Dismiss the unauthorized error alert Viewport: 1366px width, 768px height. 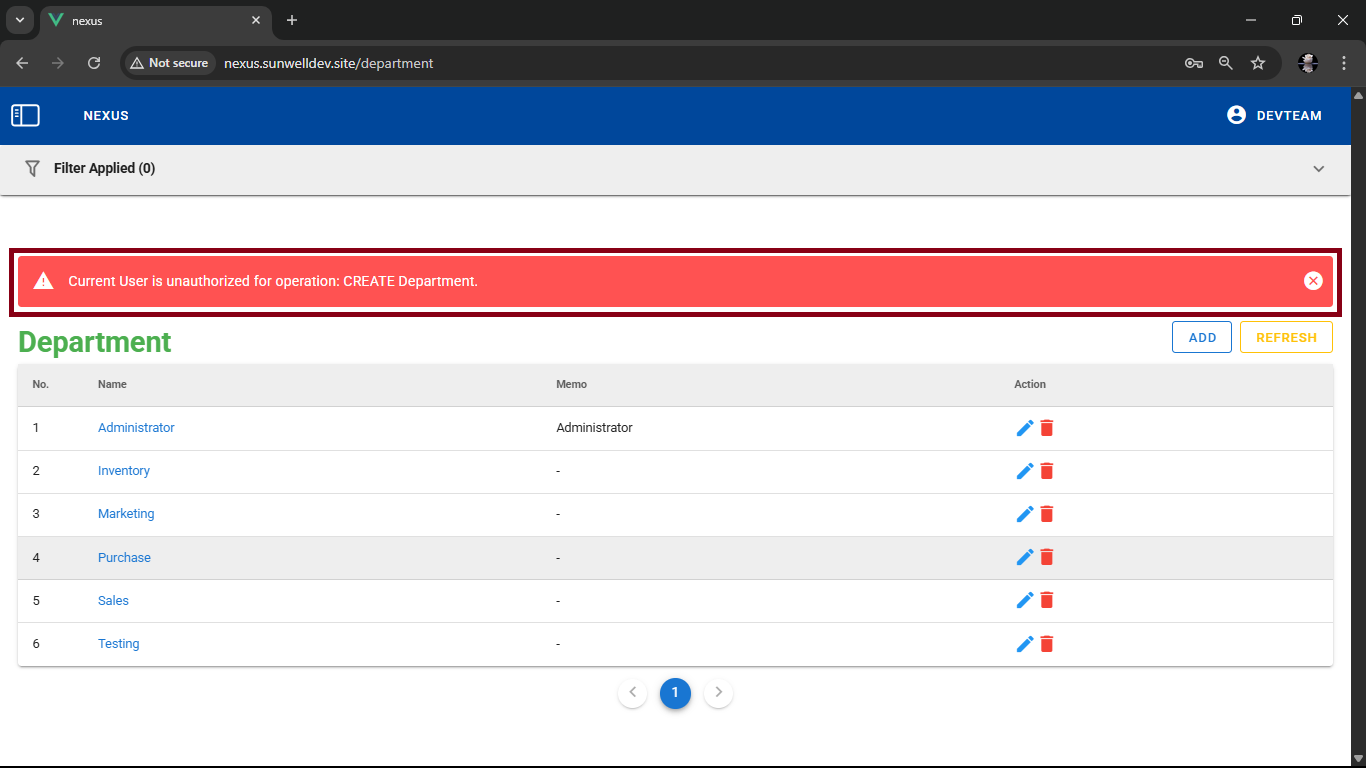tap(1313, 281)
